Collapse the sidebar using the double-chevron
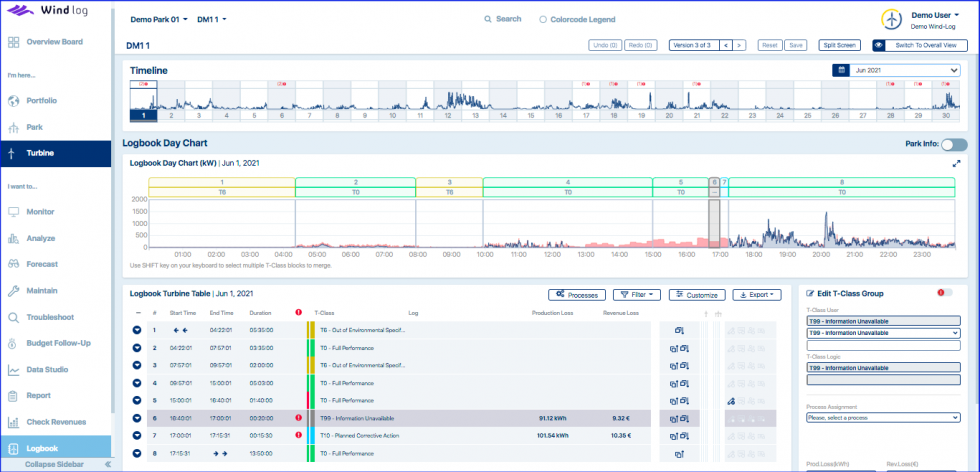The image size is (980, 472). (x=107, y=465)
